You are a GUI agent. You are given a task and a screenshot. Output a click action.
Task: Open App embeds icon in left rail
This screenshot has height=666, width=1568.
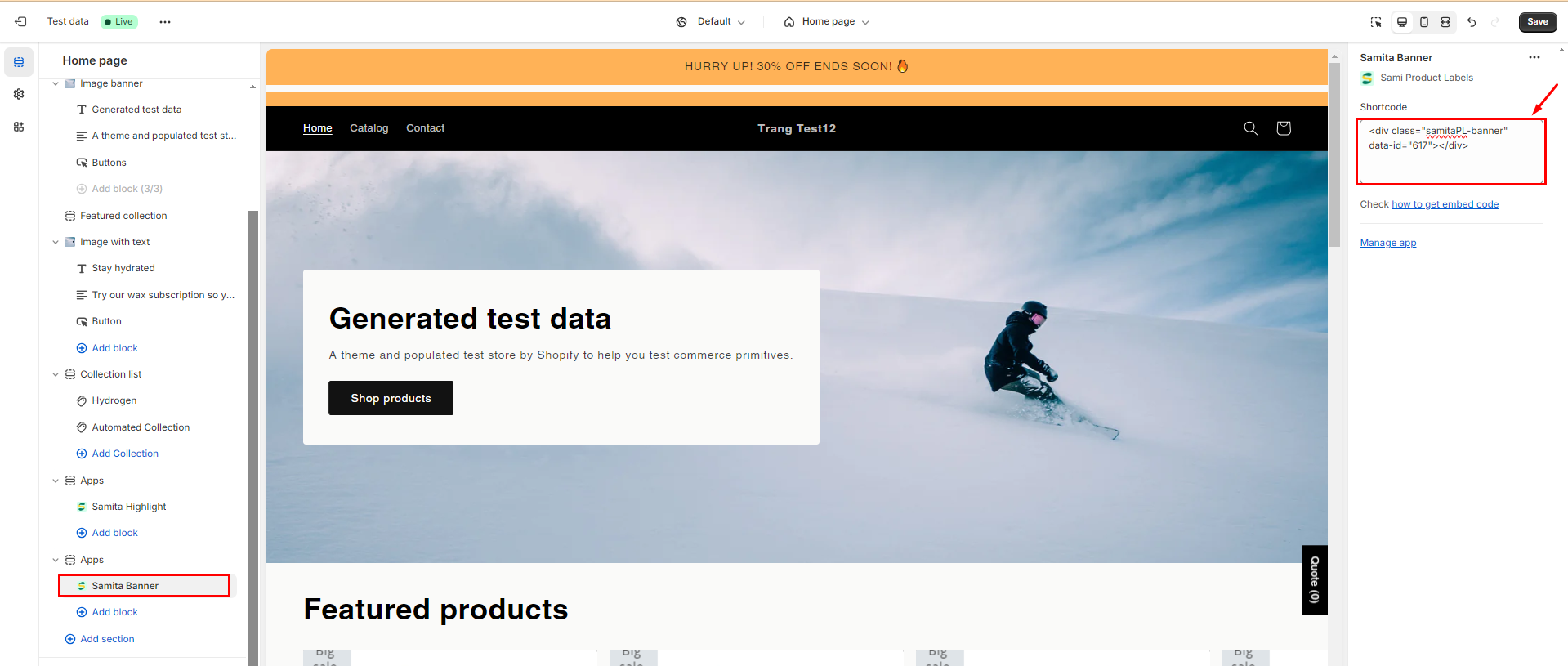point(19,127)
